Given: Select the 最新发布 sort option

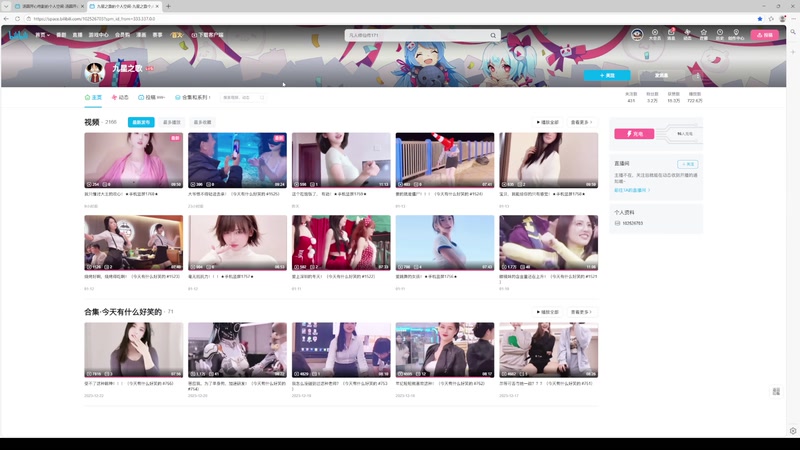Looking at the screenshot, I should click(x=141, y=122).
